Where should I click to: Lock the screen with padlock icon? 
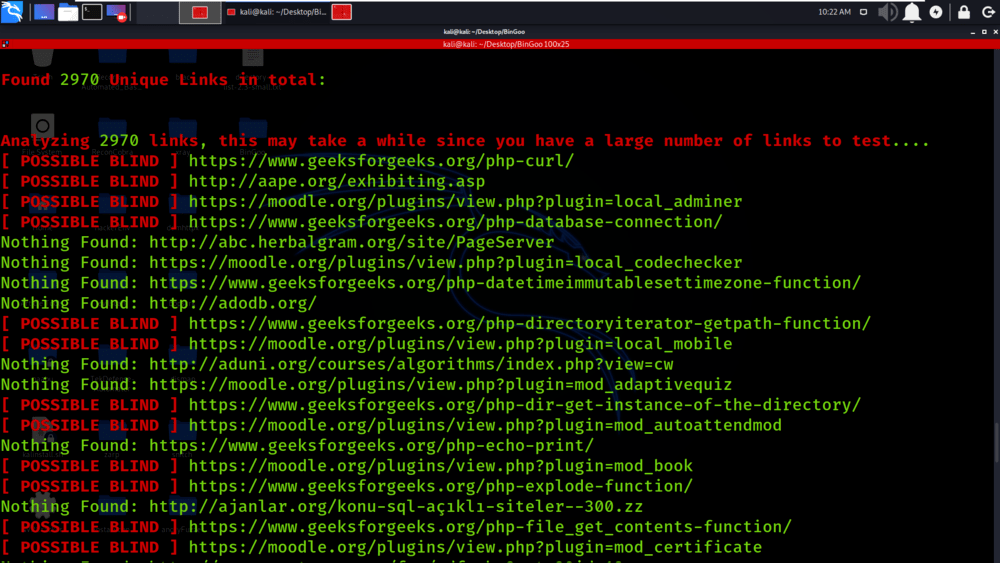click(x=964, y=12)
